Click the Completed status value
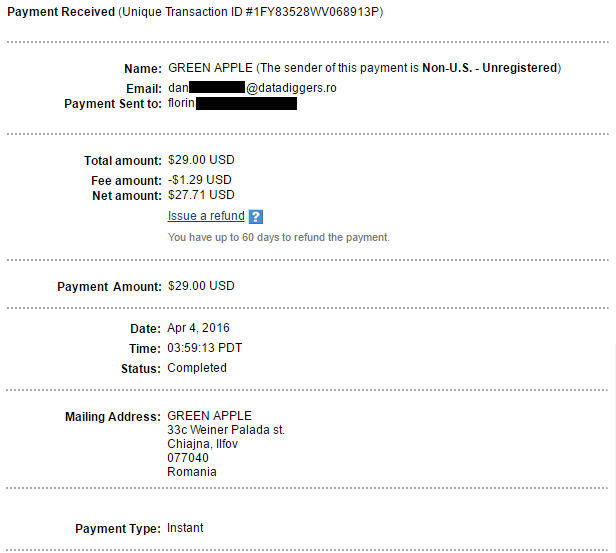 coord(197,368)
